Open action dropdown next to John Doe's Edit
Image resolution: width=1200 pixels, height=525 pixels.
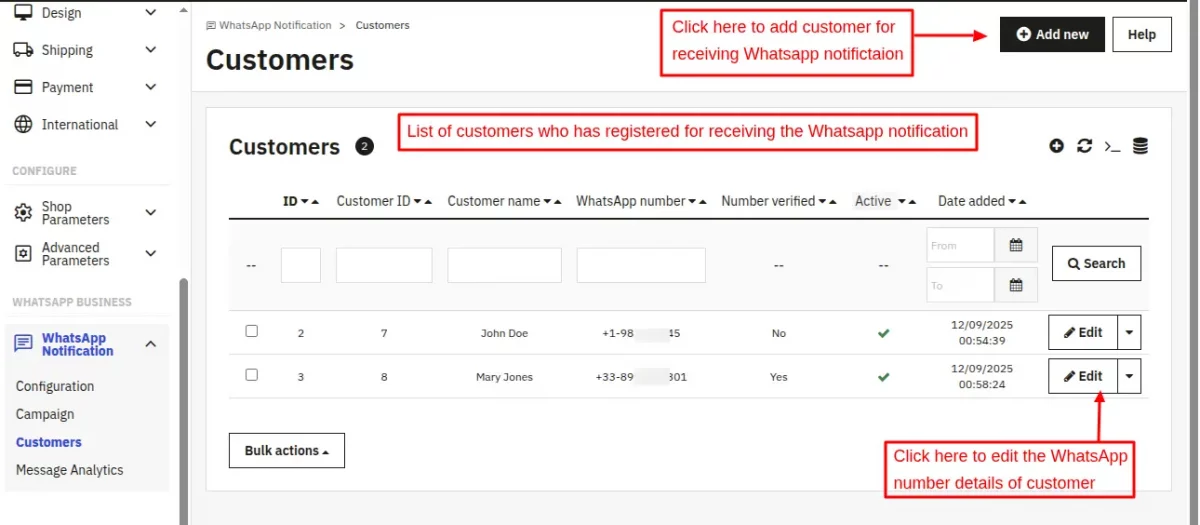(x=1129, y=333)
